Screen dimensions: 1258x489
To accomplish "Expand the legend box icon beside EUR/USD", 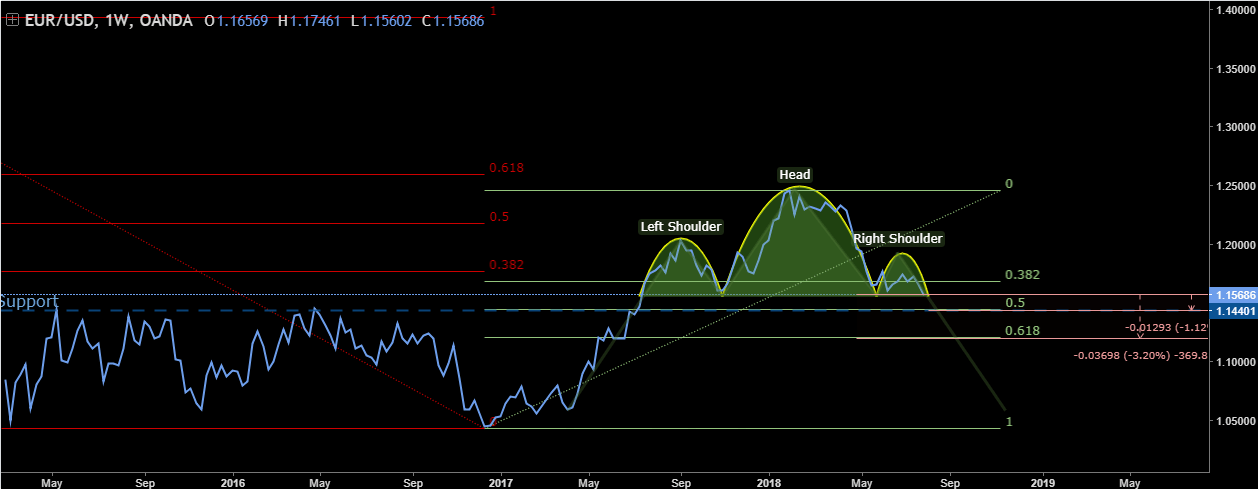I will pos(12,20).
